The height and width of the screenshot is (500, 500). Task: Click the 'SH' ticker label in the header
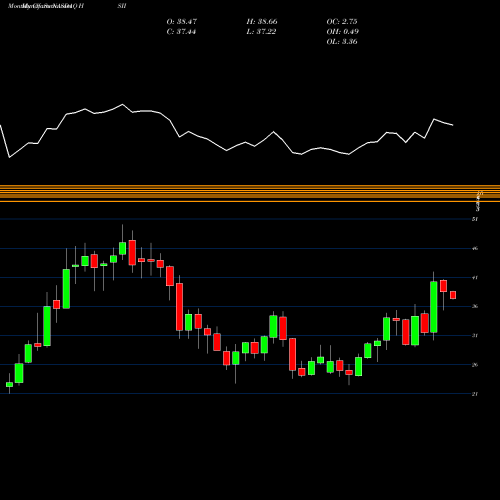point(122,6)
